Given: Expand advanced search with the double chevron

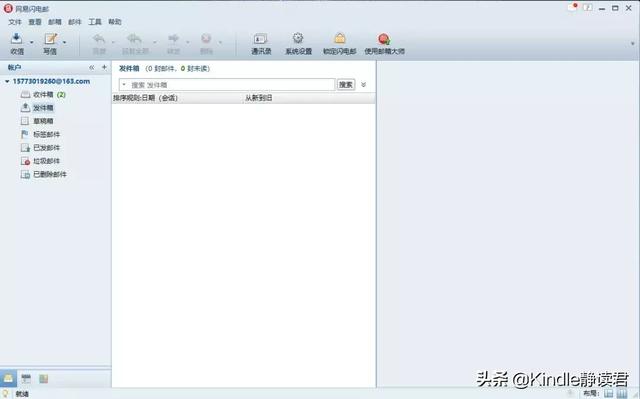Looking at the screenshot, I should tap(364, 85).
